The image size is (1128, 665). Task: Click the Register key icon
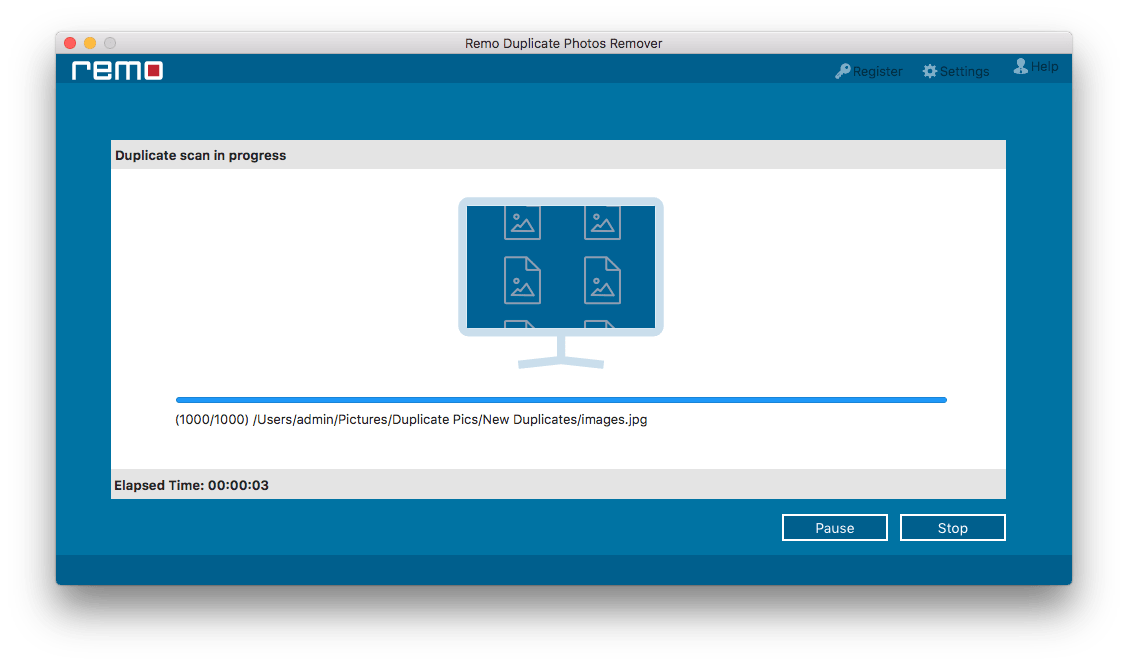pos(842,71)
